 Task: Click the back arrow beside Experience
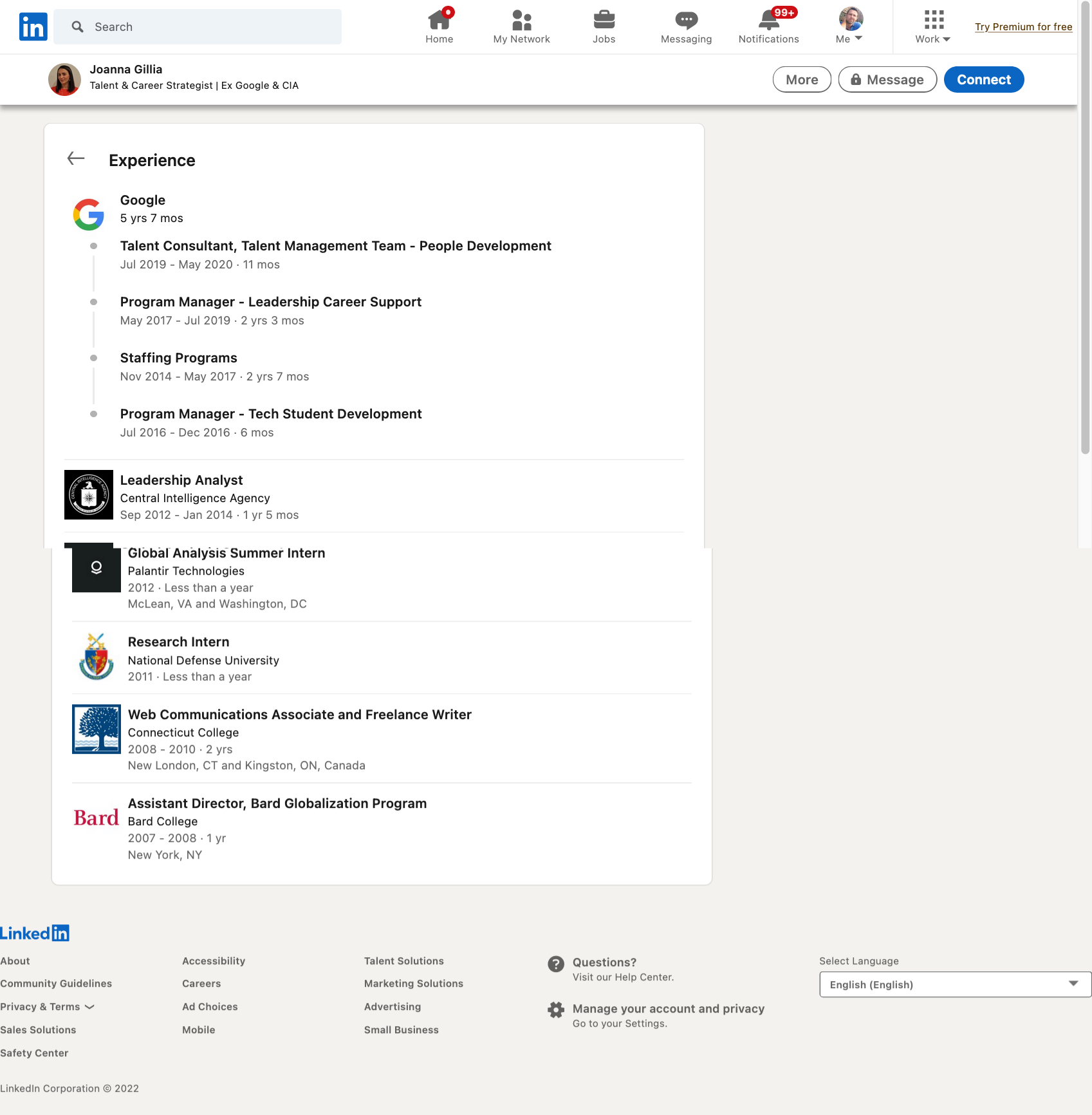(76, 158)
